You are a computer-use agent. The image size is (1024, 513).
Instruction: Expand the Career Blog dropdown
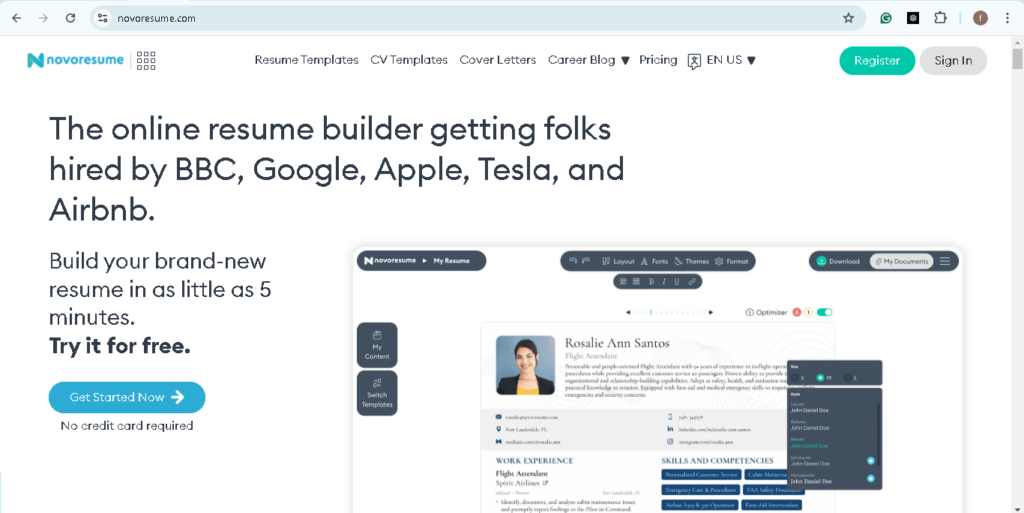pyautogui.click(x=588, y=60)
